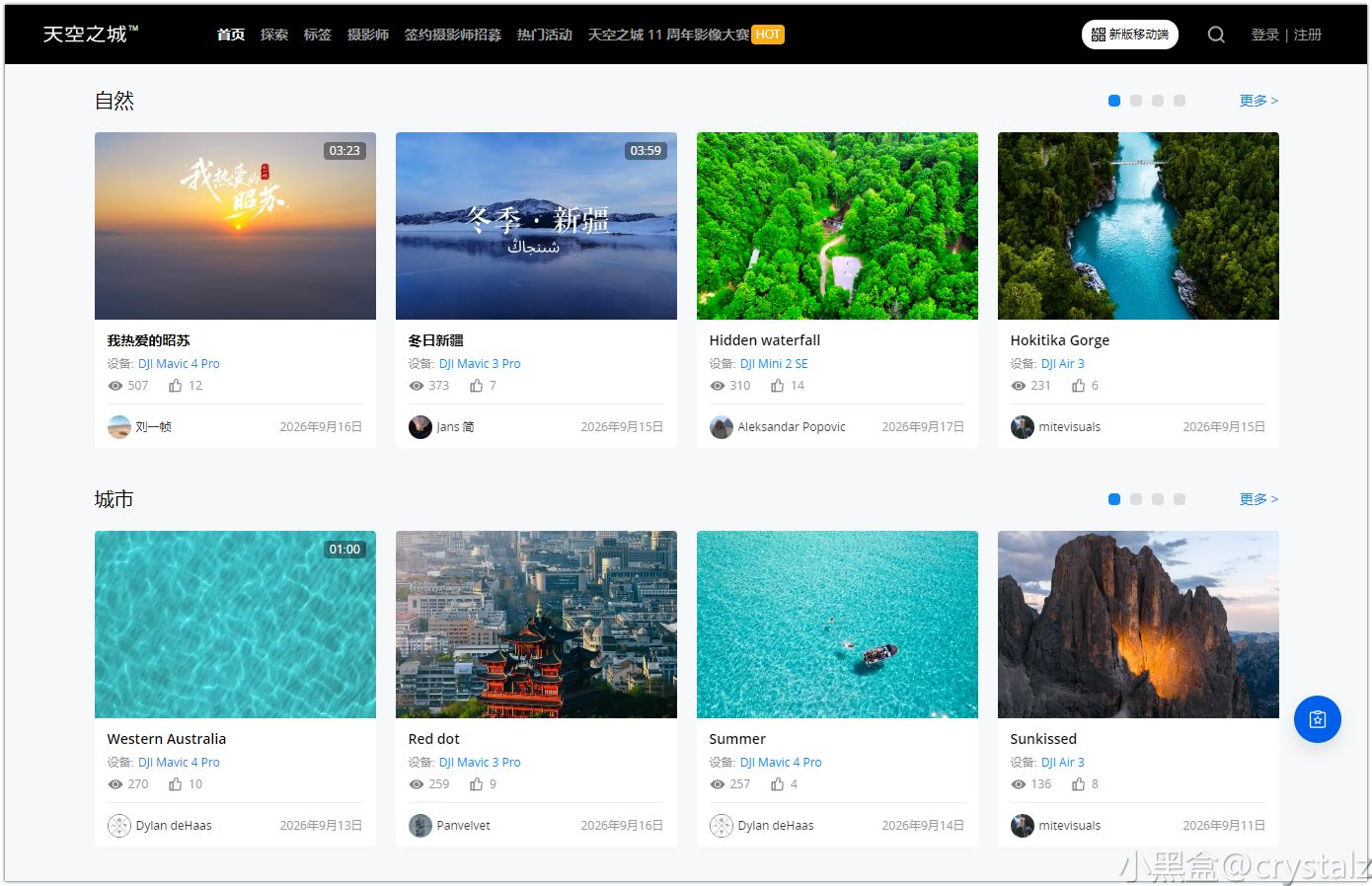Open 天空之城 11 周年影像大赛 HOT link
1372x886 pixels.
tap(686, 35)
